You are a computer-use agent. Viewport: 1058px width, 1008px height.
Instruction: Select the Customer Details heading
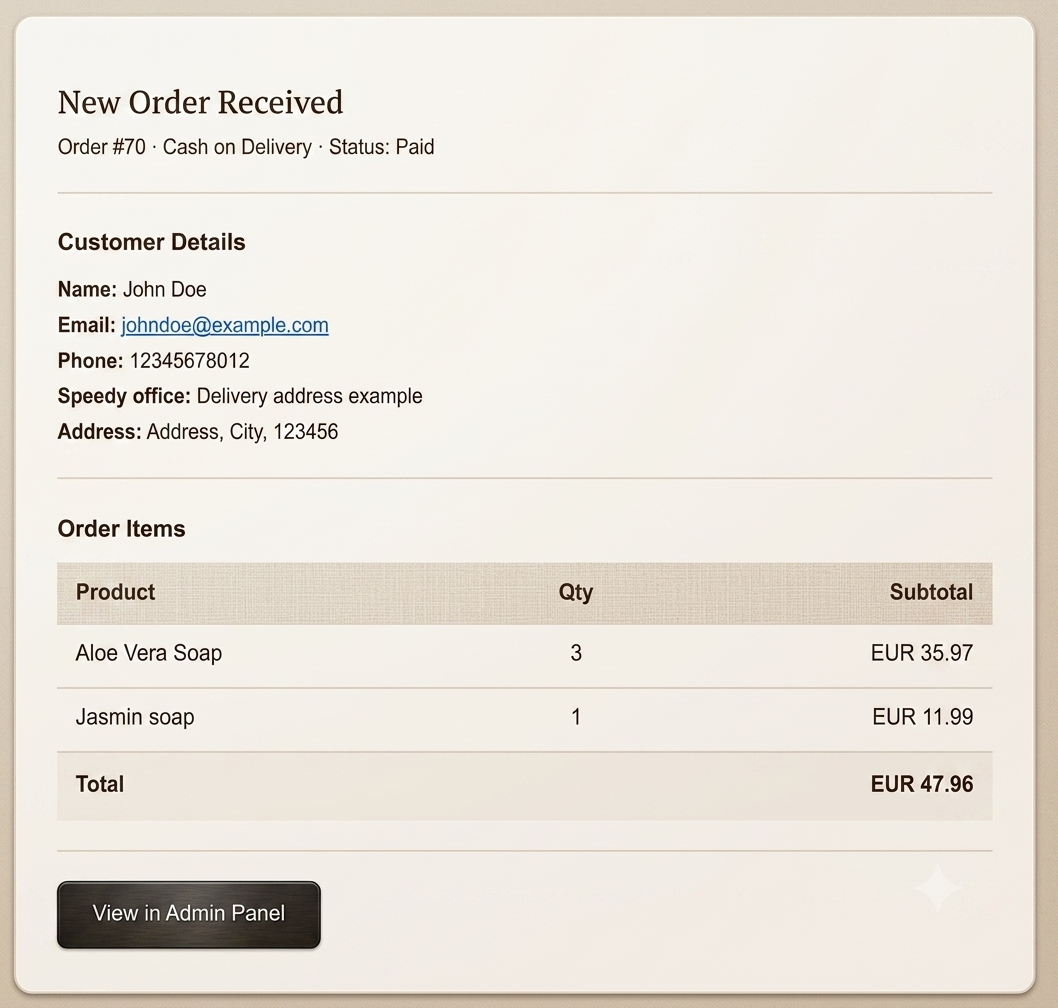pos(151,242)
